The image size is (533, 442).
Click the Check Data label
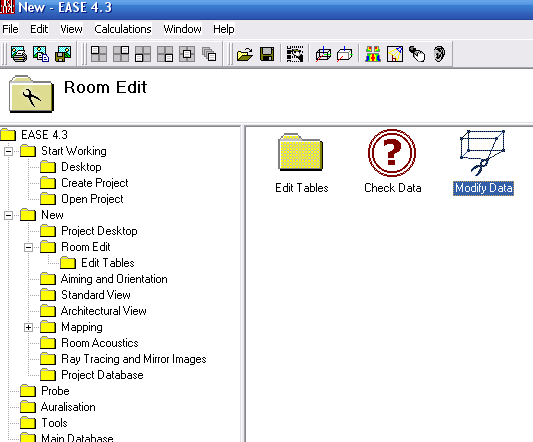point(393,188)
